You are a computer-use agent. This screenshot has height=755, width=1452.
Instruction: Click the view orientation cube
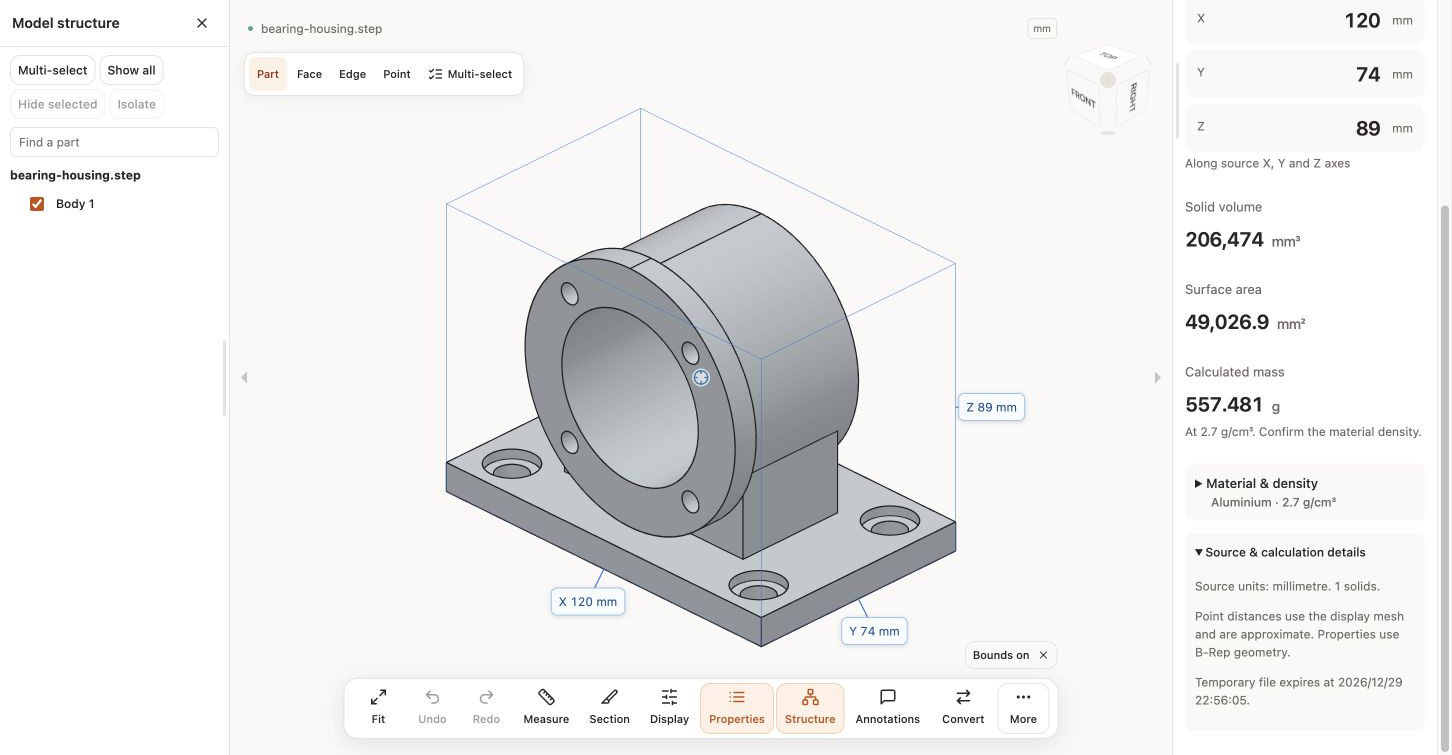[1107, 90]
